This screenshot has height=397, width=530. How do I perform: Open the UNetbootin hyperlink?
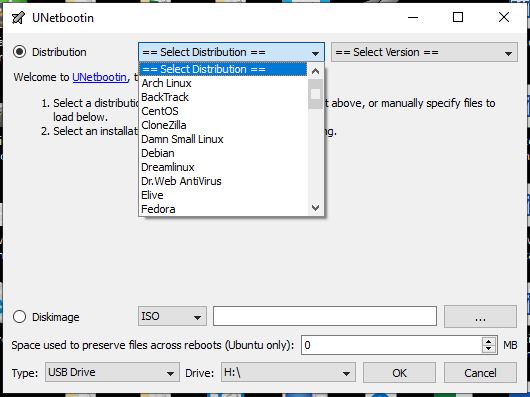pos(99,77)
